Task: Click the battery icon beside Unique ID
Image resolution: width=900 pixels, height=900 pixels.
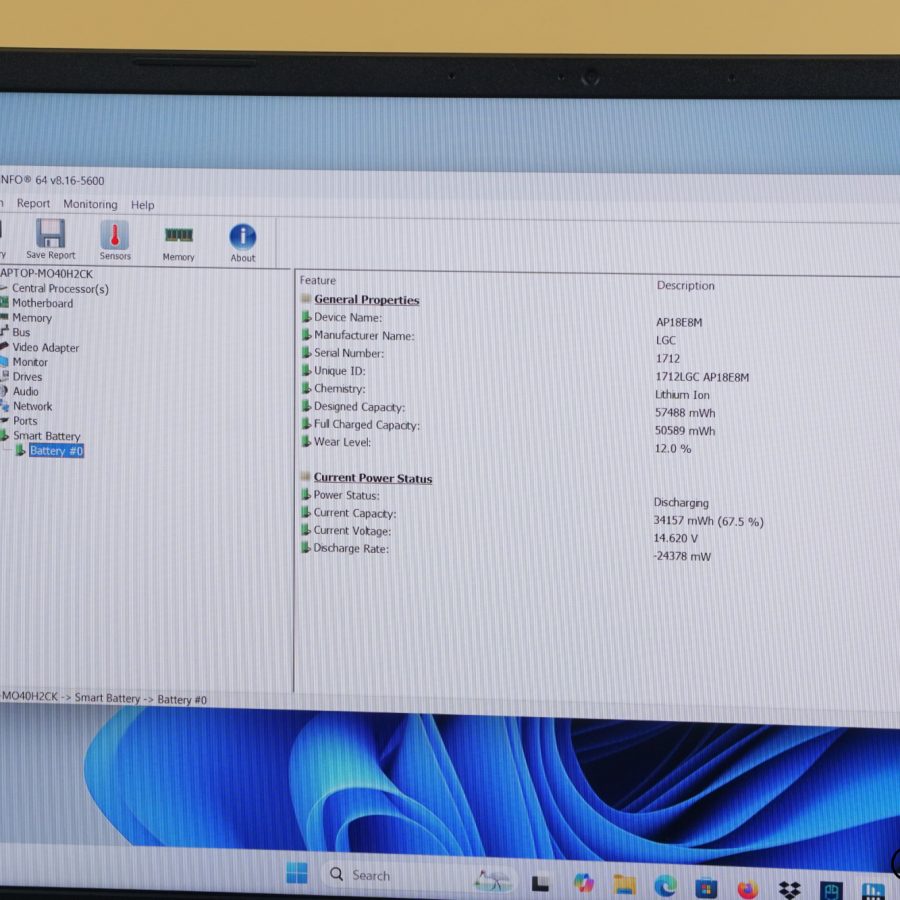Action: [x=307, y=370]
